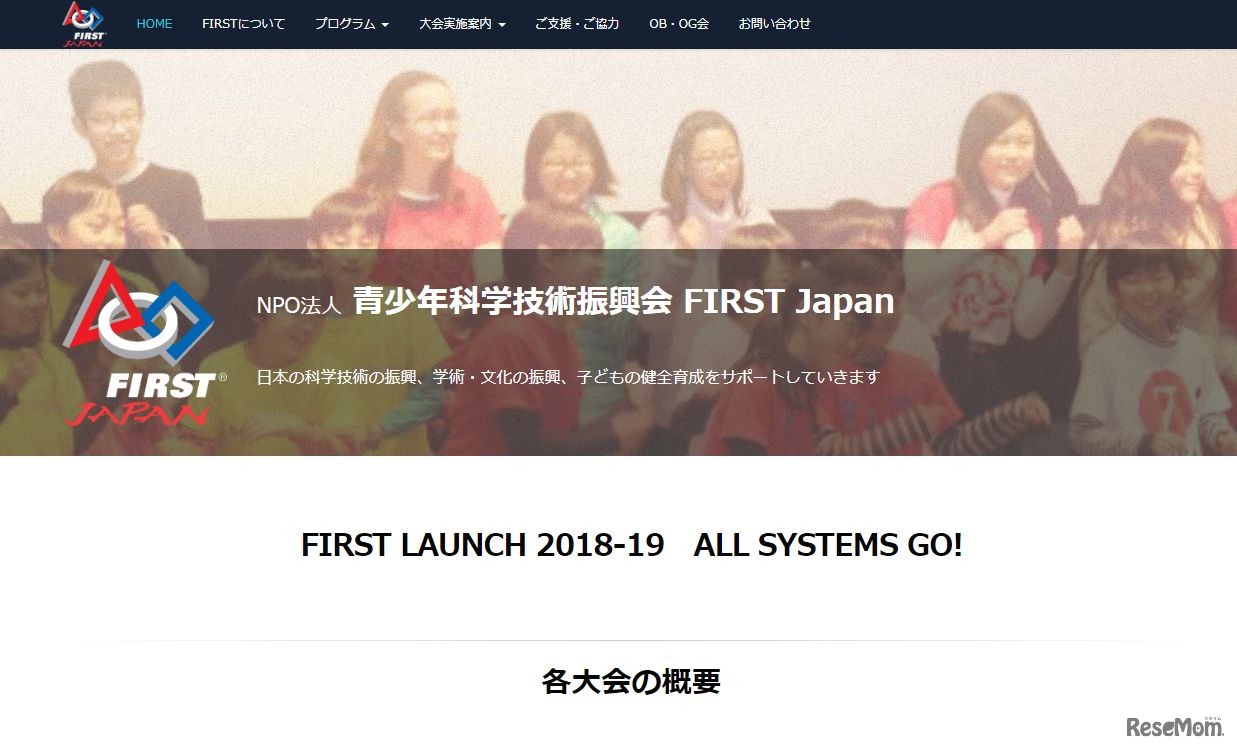Click the ReseMom watermark logo
Screen dimensions: 1237x750
coord(1175,727)
